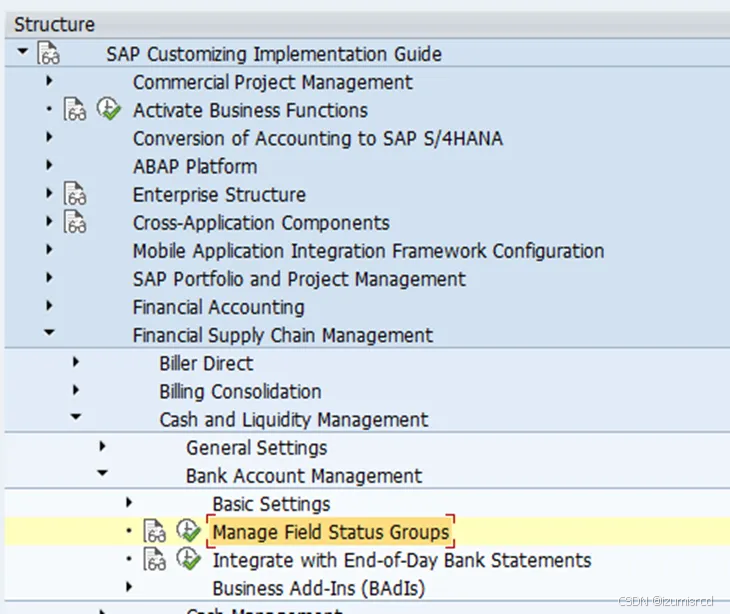Image resolution: width=730 pixels, height=614 pixels.
Task: Click documentation icon beside SAP Customizing Implementation Guide
Action: (49, 54)
